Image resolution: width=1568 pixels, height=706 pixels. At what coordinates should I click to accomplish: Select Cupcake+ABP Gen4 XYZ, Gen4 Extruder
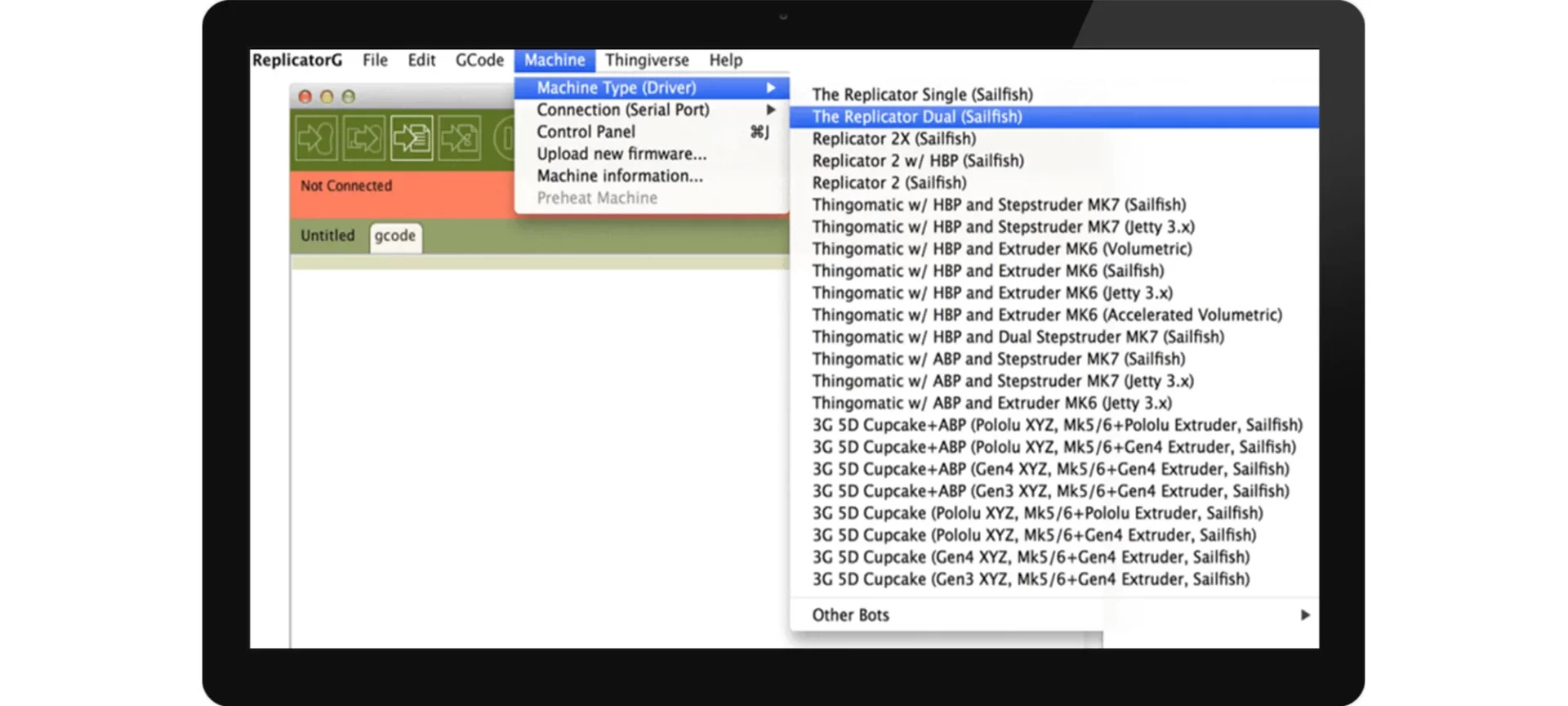[1054, 470]
